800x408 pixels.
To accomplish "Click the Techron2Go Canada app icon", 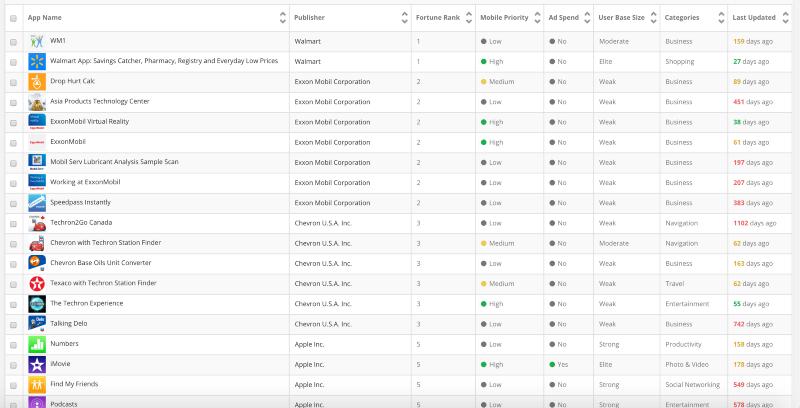I will [37, 223].
